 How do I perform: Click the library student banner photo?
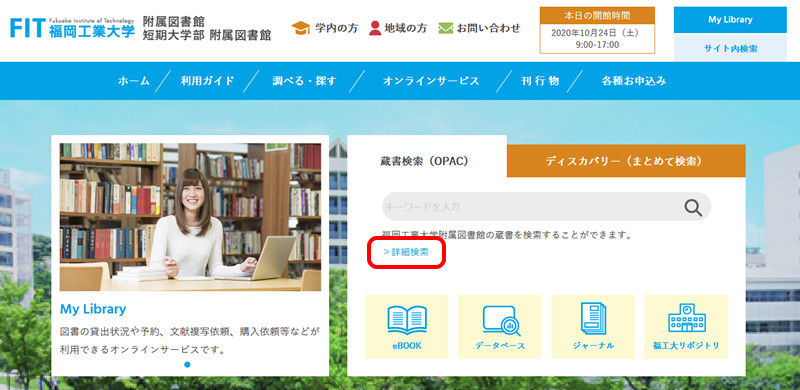[x=190, y=217]
